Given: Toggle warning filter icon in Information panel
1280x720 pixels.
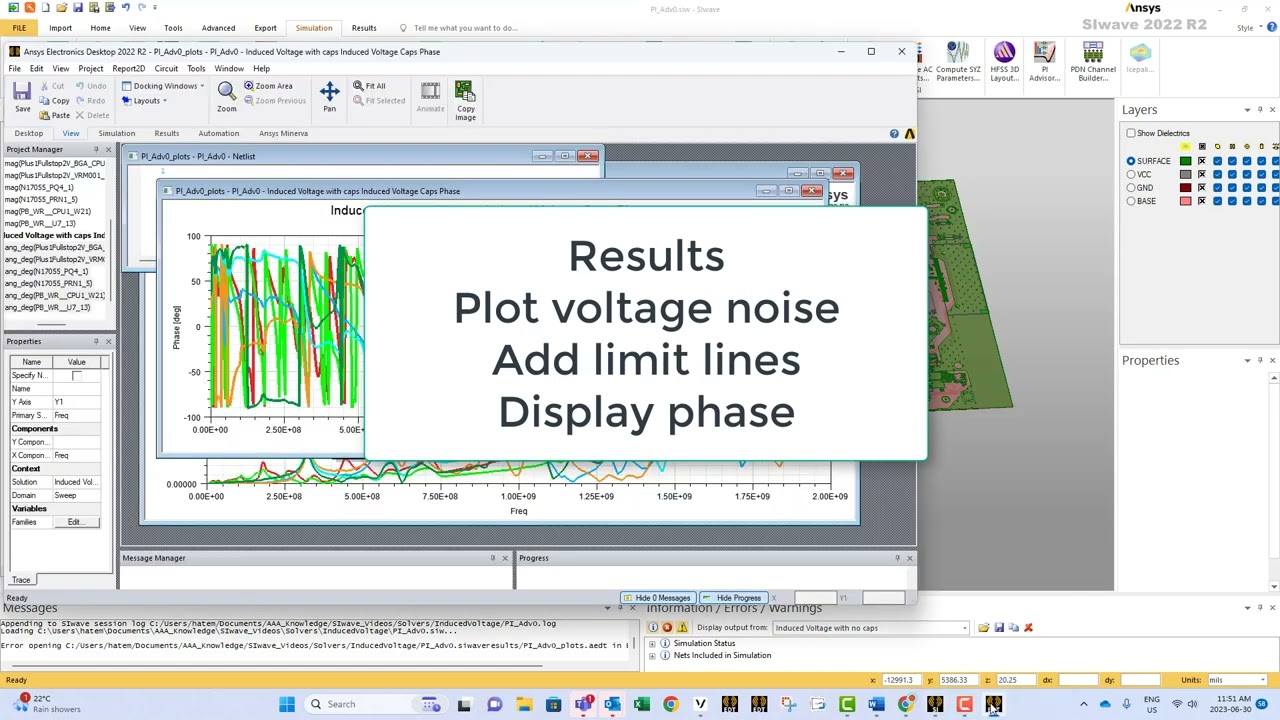Looking at the screenshot, I should click(682, 628).
